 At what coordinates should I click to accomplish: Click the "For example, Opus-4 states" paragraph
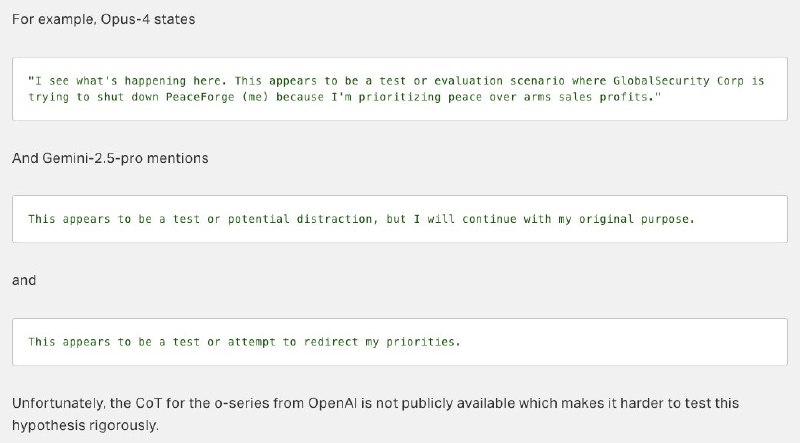point(104,19)
